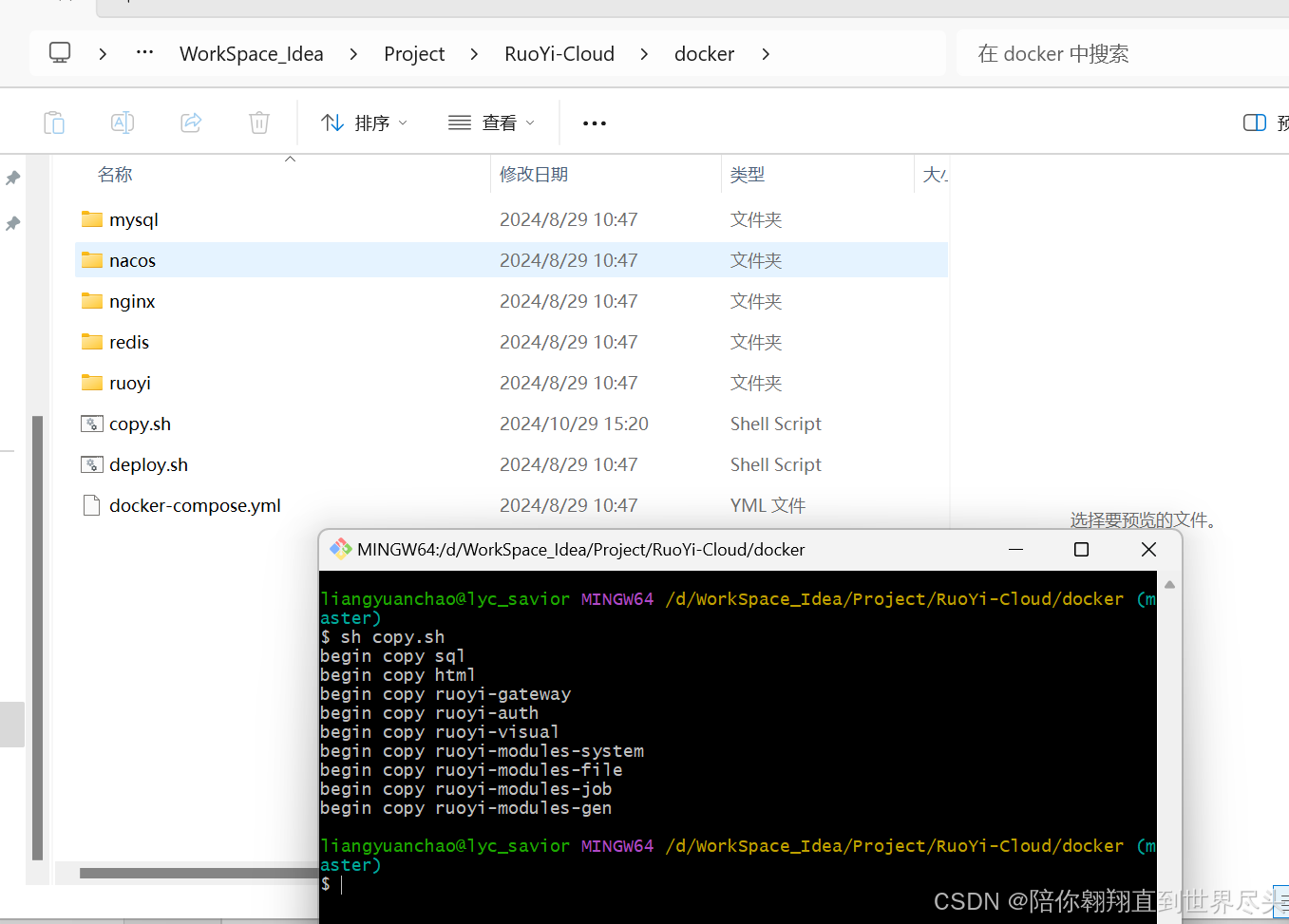Click the deploy.sh file name
Screen dimensions: 1289x924
pos(148,465)
